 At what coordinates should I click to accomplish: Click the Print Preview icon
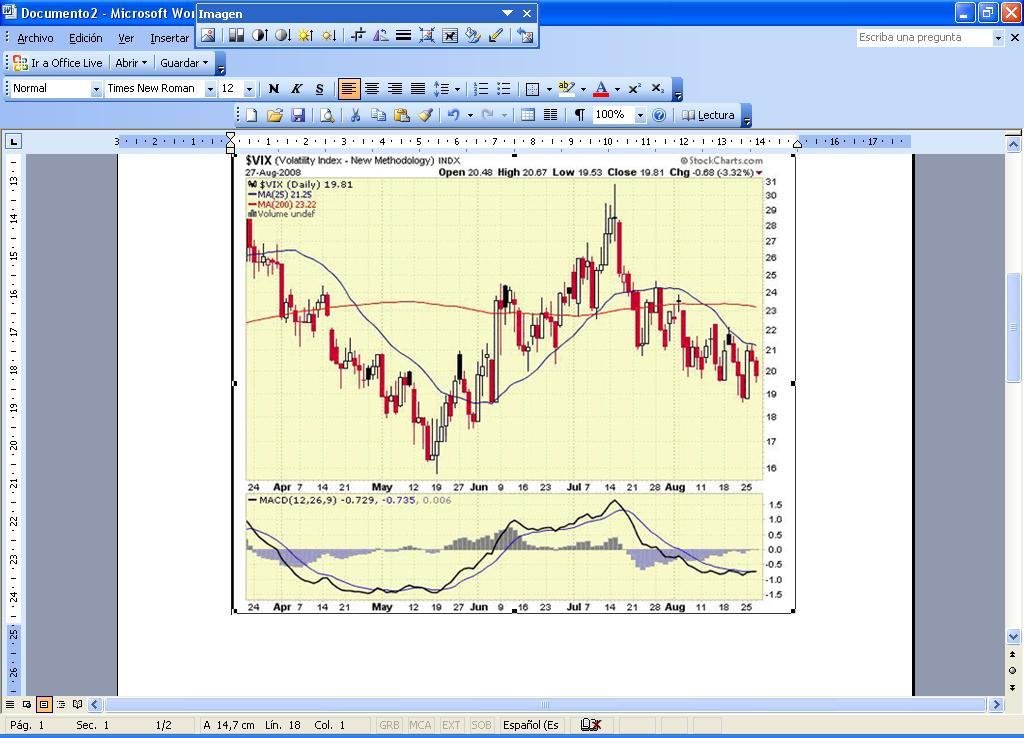pos(326,115)
